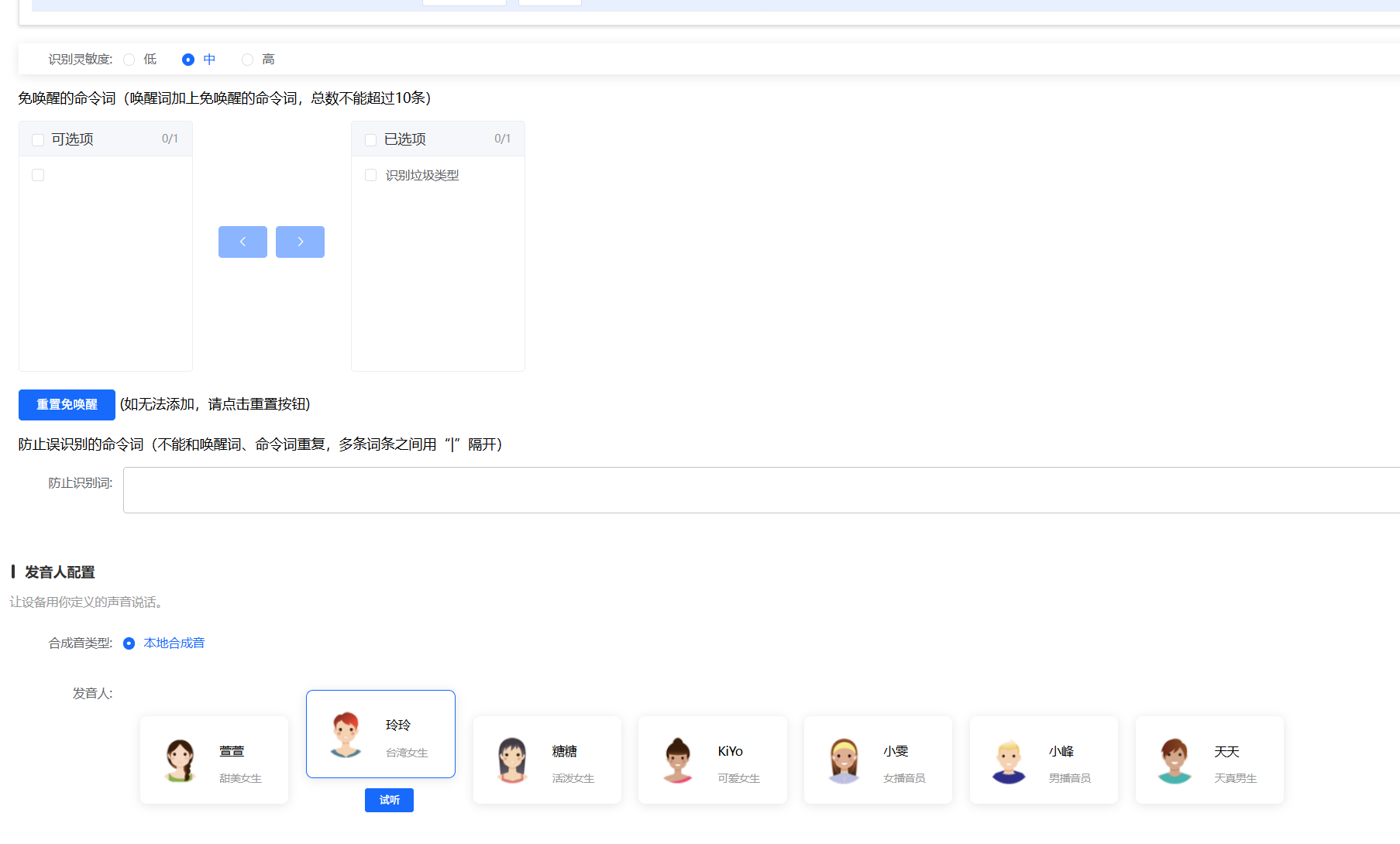
Task: Click the 识别垃圾类型 text in 已选项
Action: tap(422, 176)
